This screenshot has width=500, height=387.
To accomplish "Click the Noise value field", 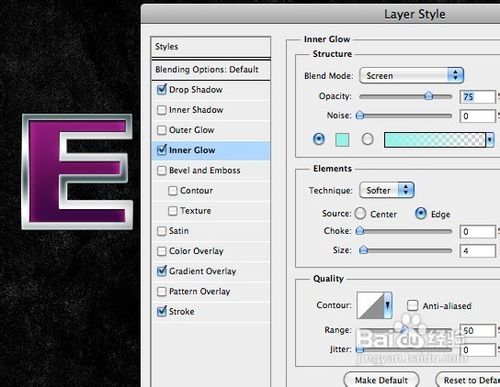I will click(x=478, y=116).
